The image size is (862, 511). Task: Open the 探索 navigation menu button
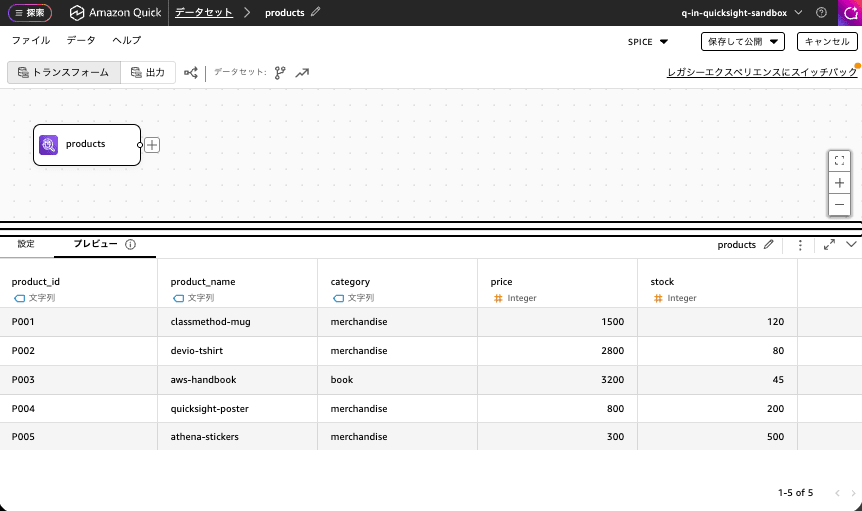coord(30,13)
